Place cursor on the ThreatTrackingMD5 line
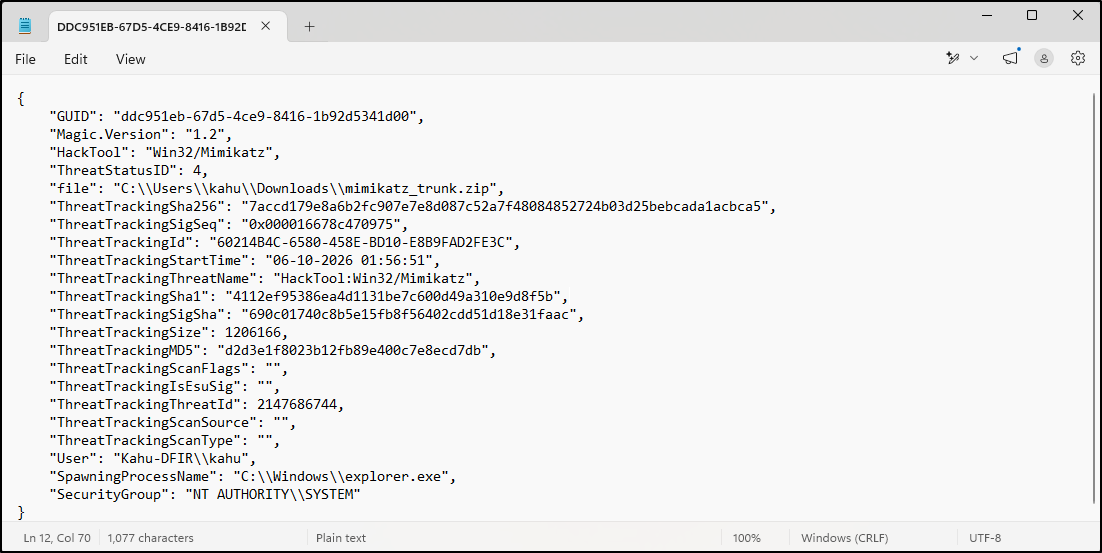Image resolution: width=1102 pixels, height=553 pixels. pos(273,351)
